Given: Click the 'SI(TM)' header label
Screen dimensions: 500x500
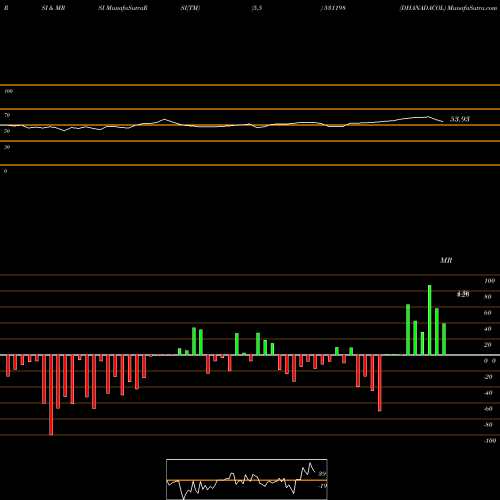Looking at the screenshot, I should [190, 8].
